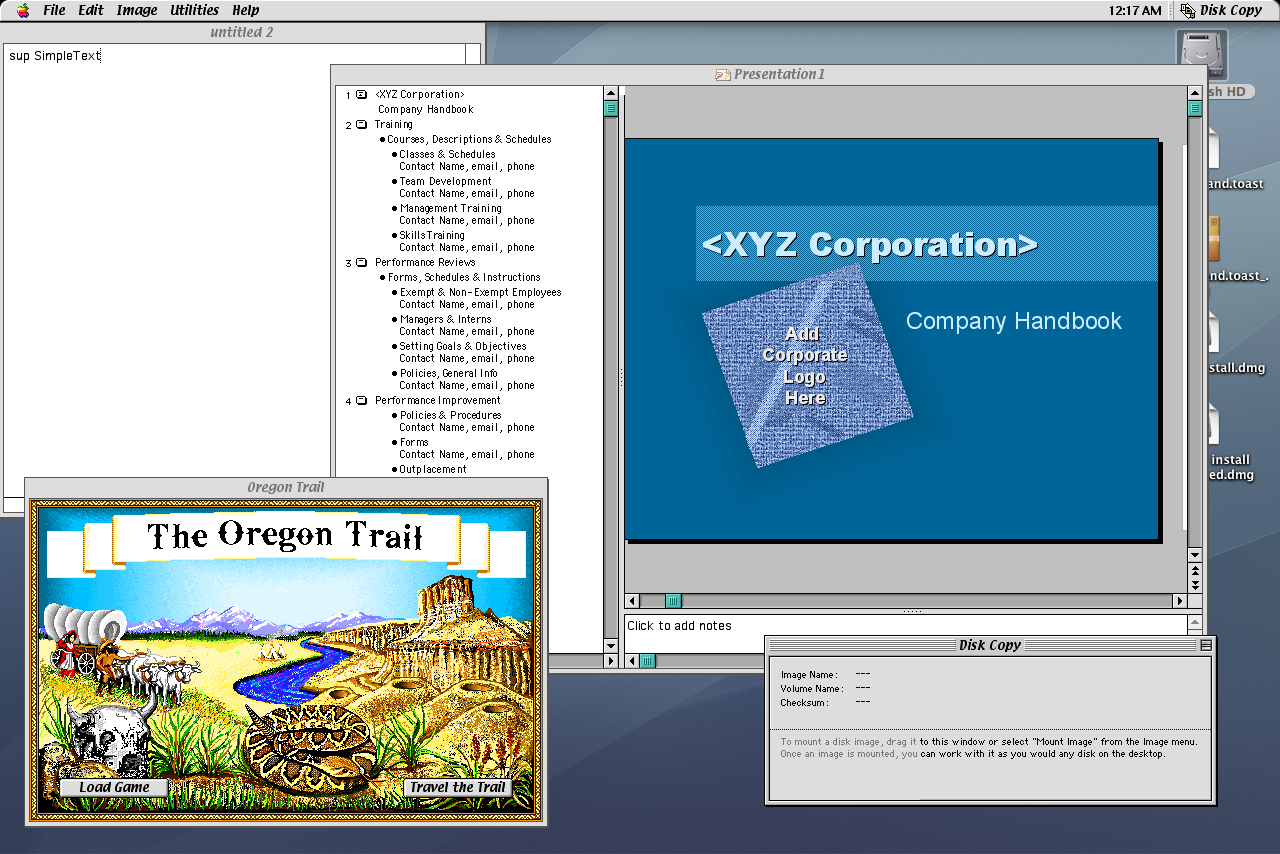Click the Presentation1 document icon in the title bar
The height and width of the screenshot is (854, 1280).
coord(722,73)
